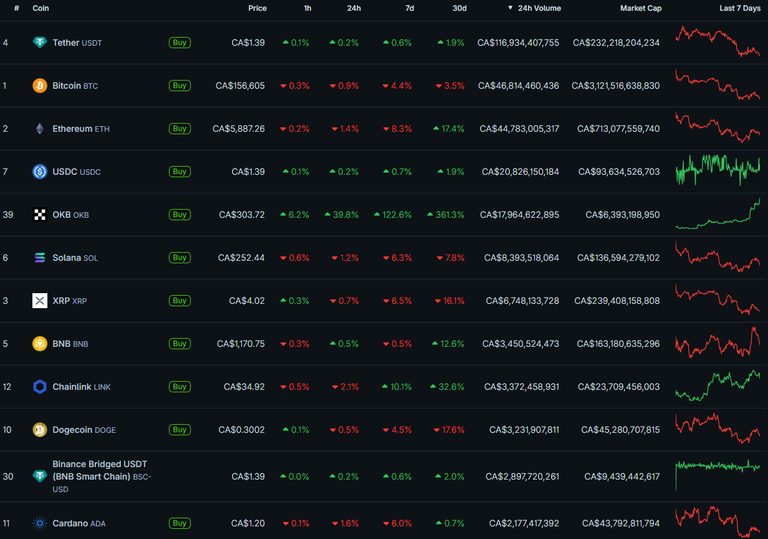This screenshot has width=768, height=539.
Task: Click the Chainlink hexagon logo icon
Action: click(40, 387)
